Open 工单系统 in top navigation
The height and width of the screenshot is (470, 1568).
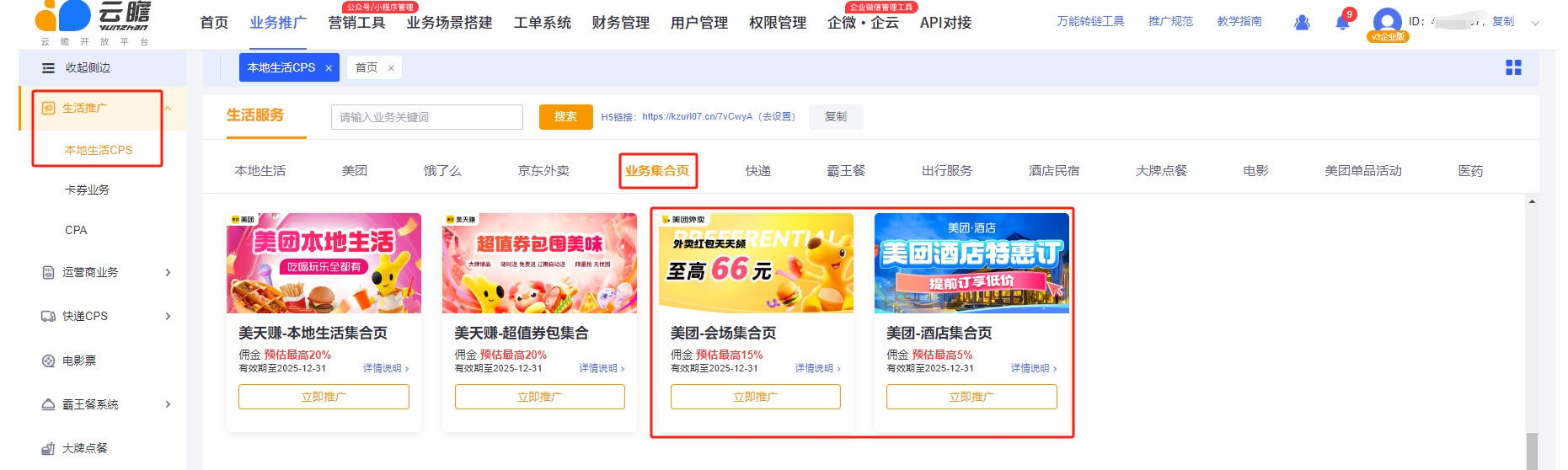[543, 23]
